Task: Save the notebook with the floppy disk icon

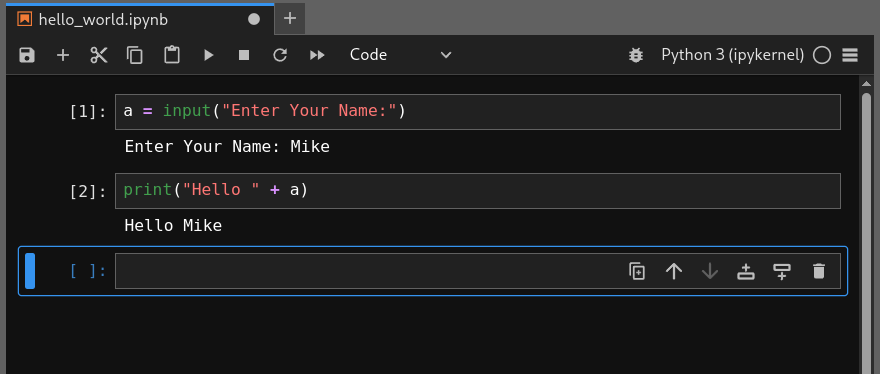Action: (27, 55)
